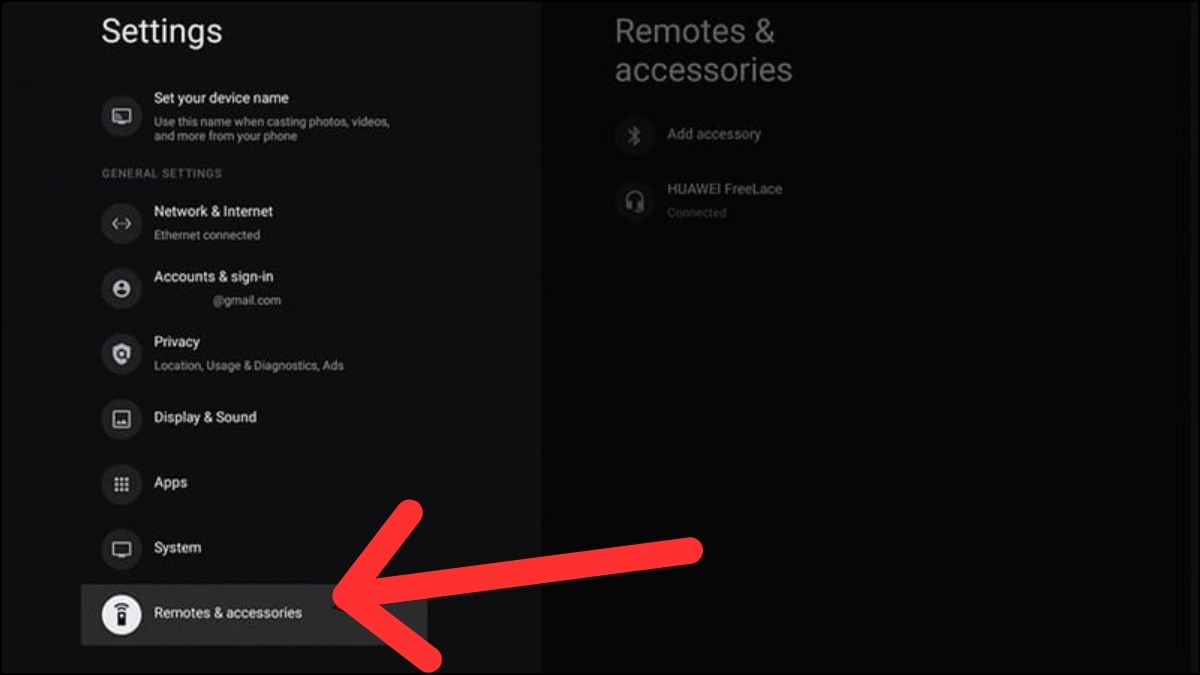Select the remote control icon

click(121, 614)
